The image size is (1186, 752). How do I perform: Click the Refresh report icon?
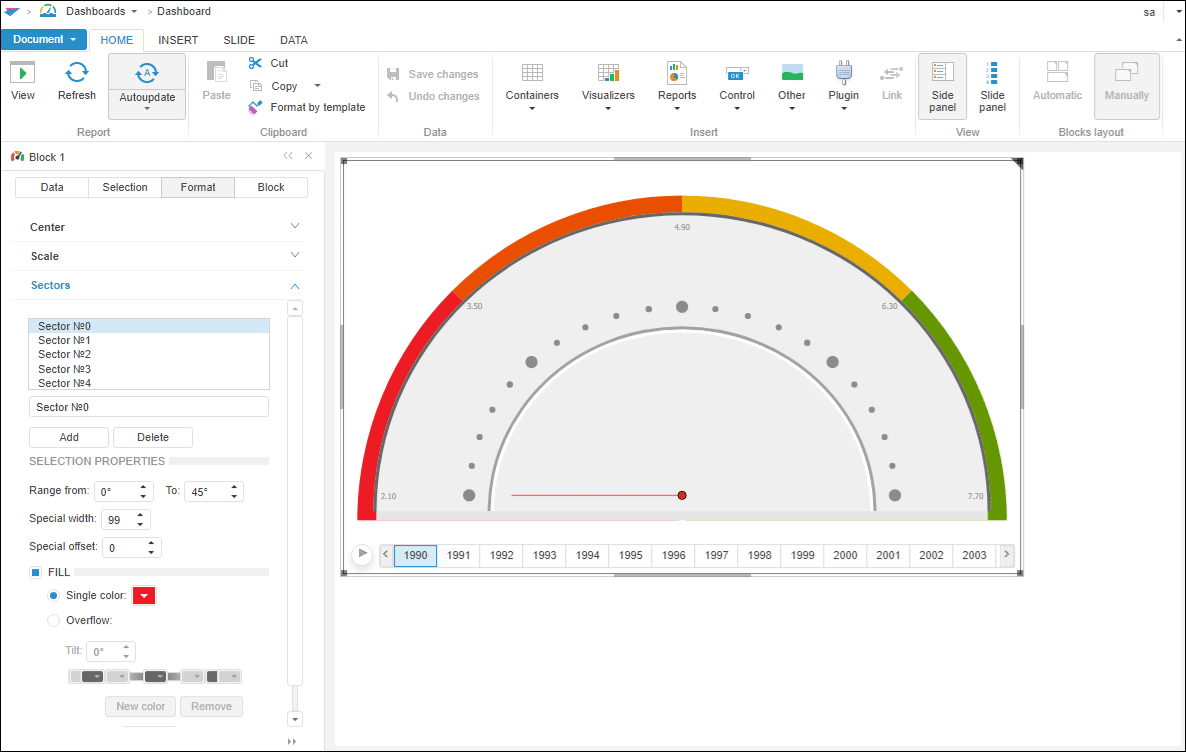(x=77, y=73)
